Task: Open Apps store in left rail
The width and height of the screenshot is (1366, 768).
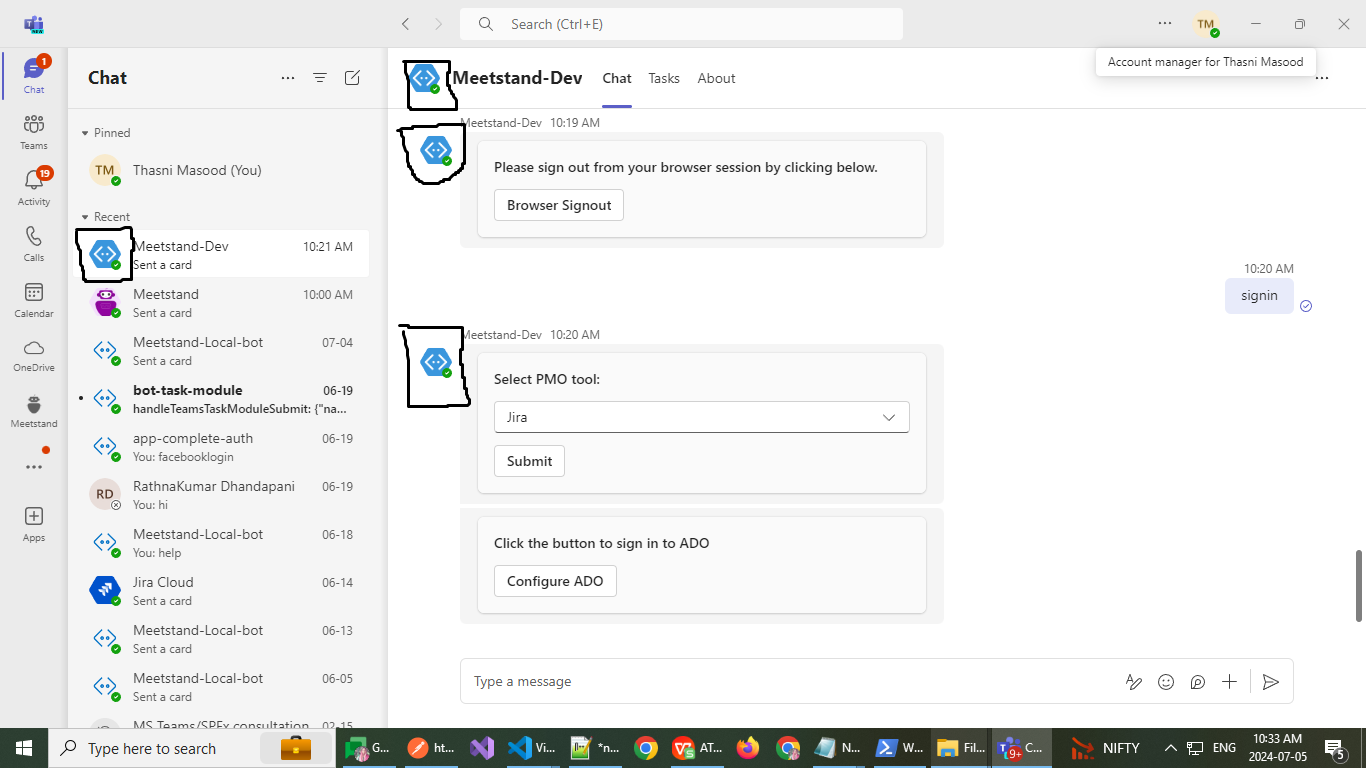Action: [34, 524]
